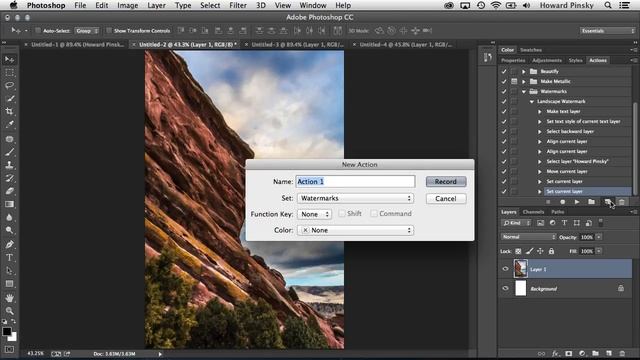This screenshot has height=360, width=640.
Task: Toggle the Make Metallic dialog control box
Action: (x=514, y=81)
